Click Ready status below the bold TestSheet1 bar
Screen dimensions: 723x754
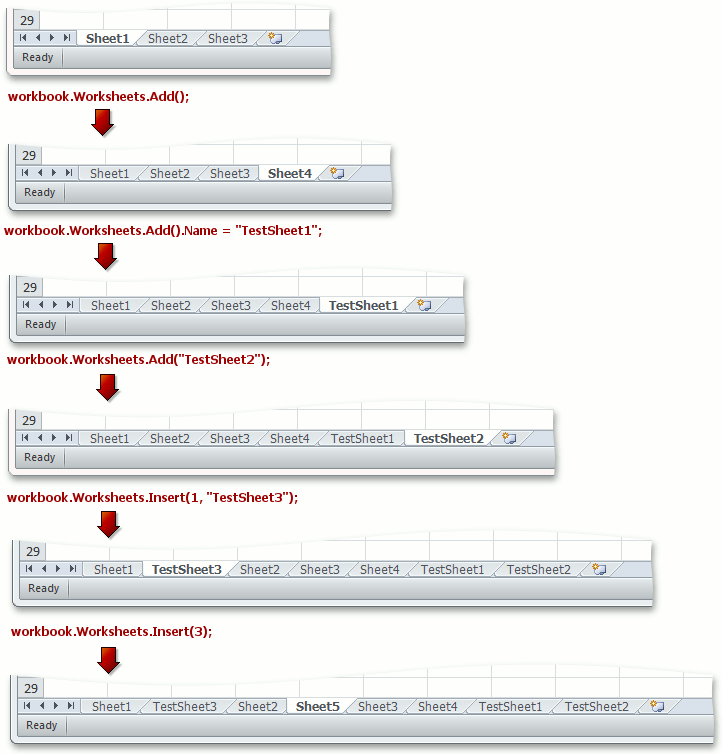40,324
